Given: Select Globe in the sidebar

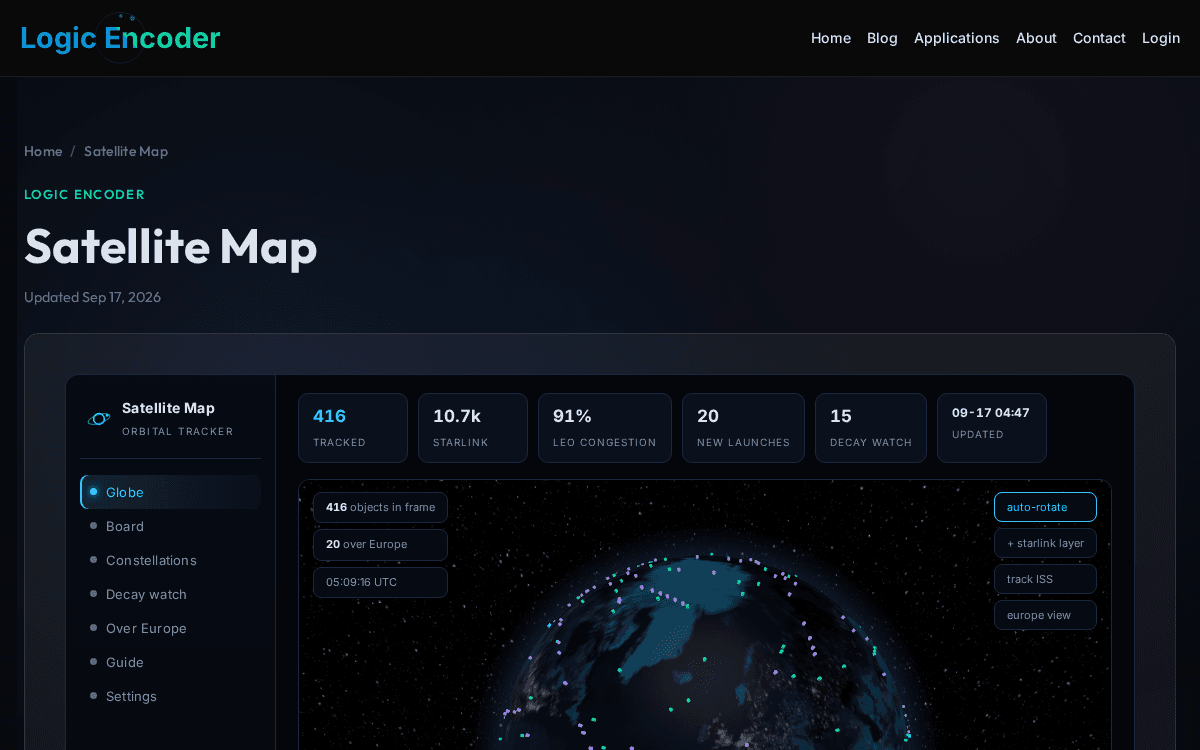Looking at the screenshot, I should (171, 492).
